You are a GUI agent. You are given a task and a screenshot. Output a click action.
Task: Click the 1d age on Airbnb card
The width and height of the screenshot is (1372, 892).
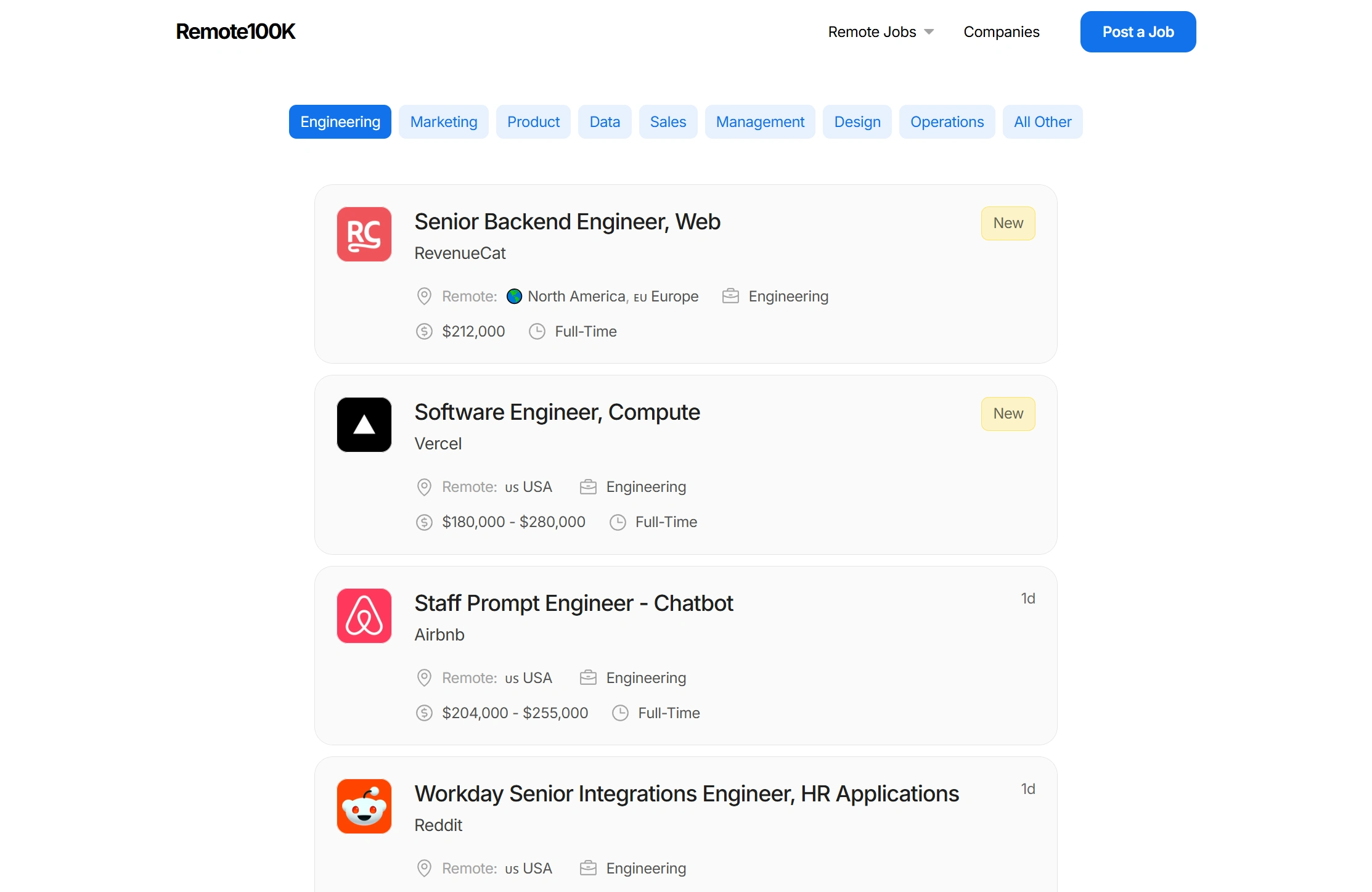[x=1027, y=599]
